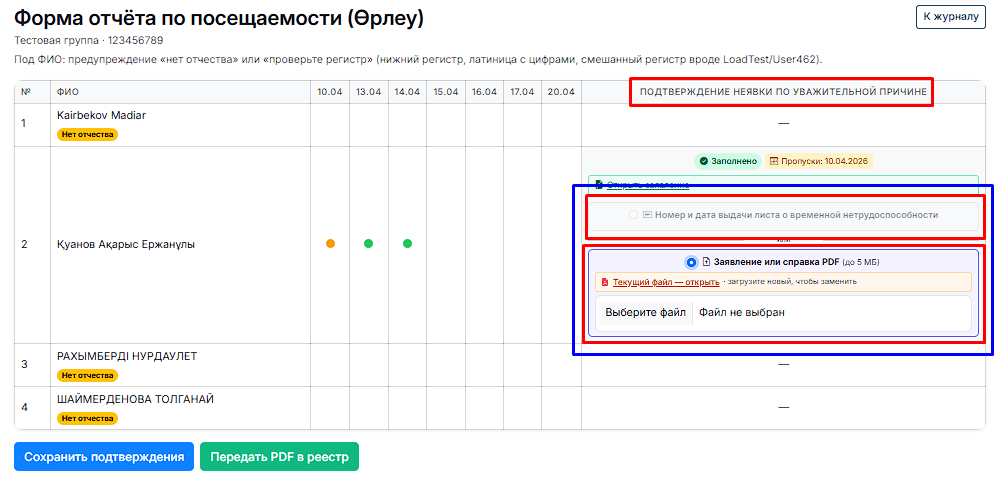Click the Выберите файл button
The image size is (1003, 485).
[645, 313]
